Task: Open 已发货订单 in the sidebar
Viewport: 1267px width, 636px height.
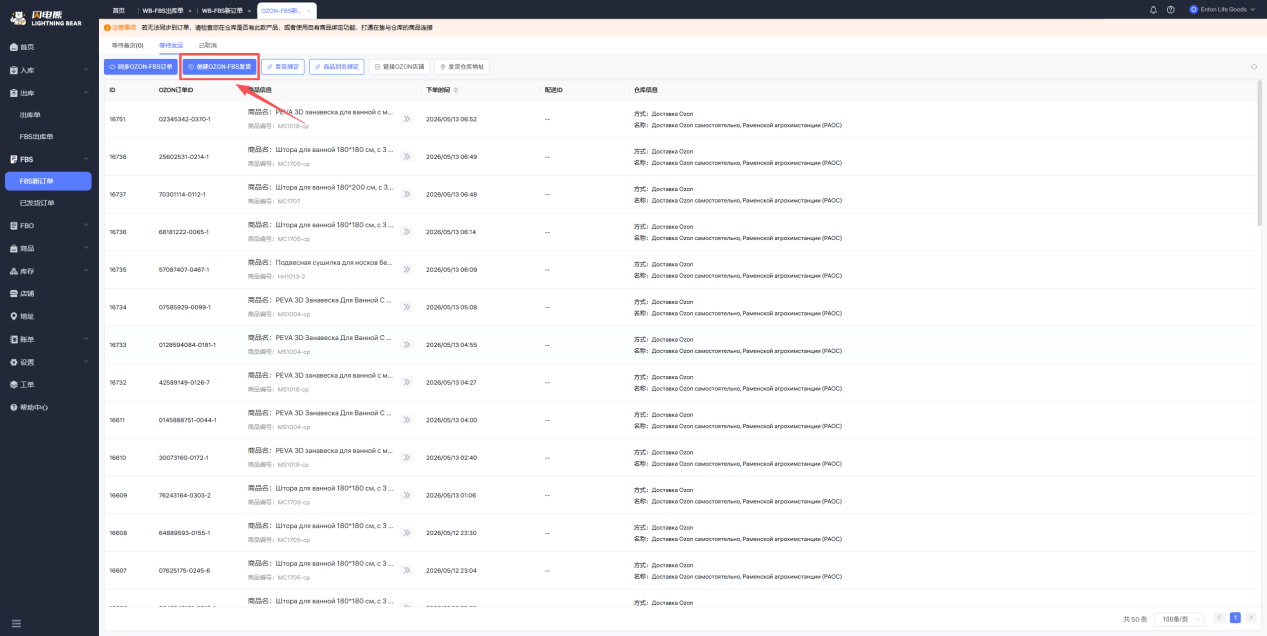Action: pos(37,203)
